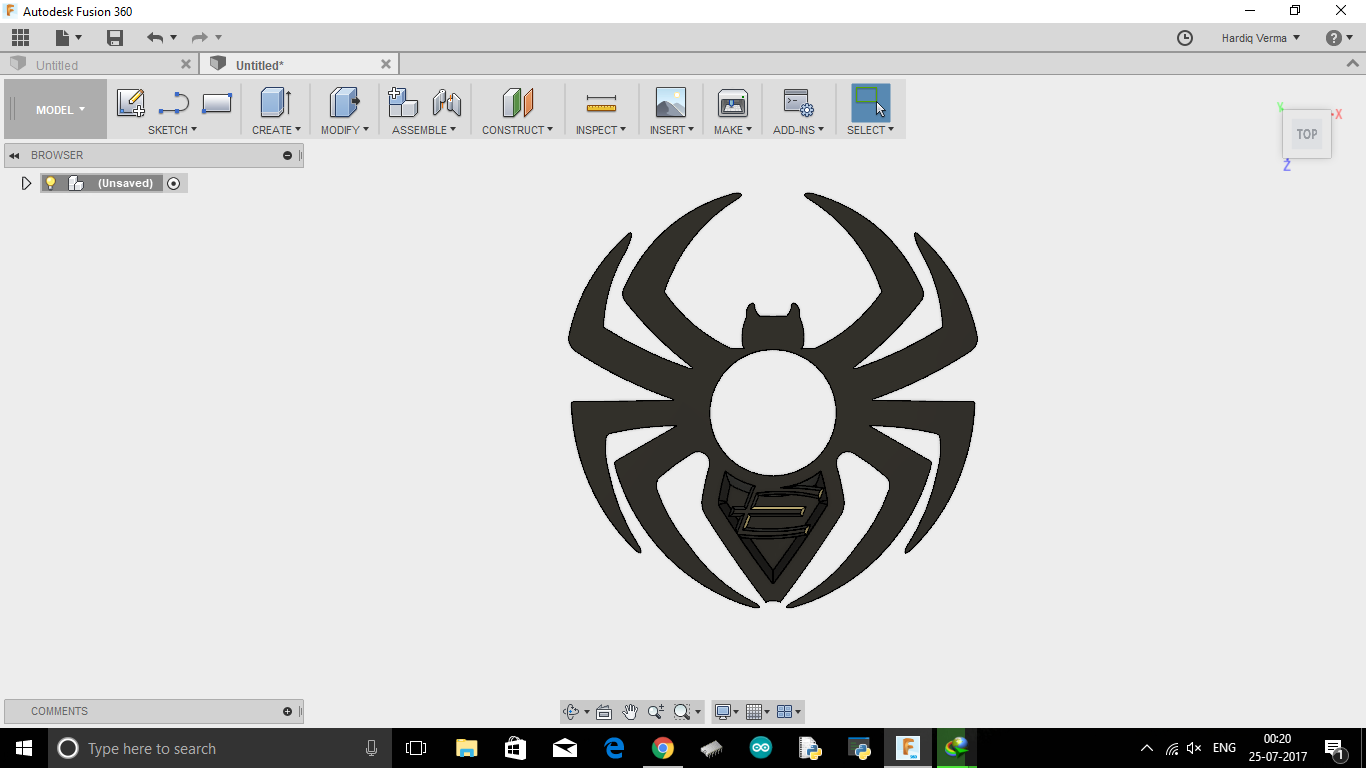This screenshot has height=768, width=1366.
Task: Click the Joint icon in ASSEMBLE
Action: (446, 102)
